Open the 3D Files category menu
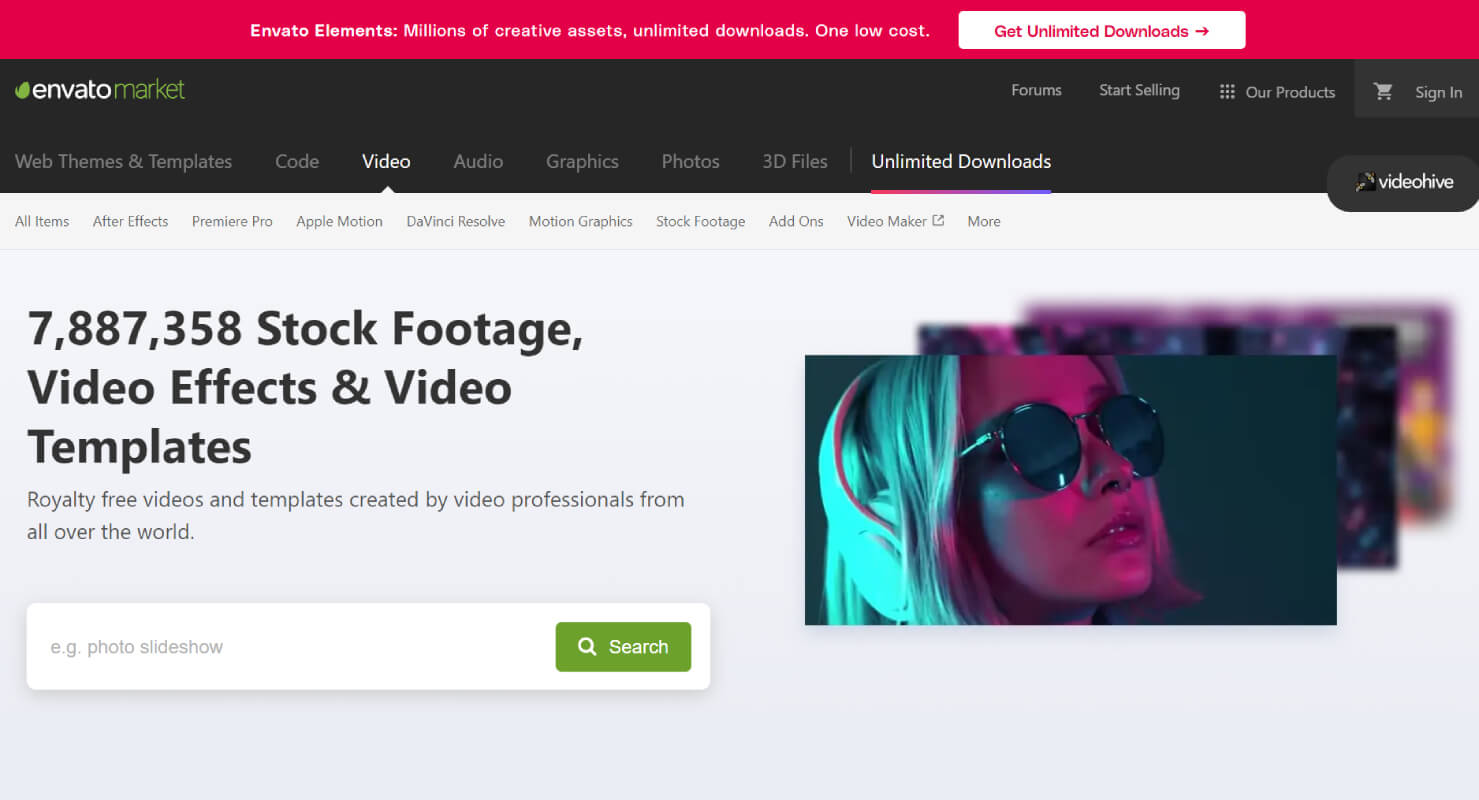Screen dimensions: 1479x800 795,161
